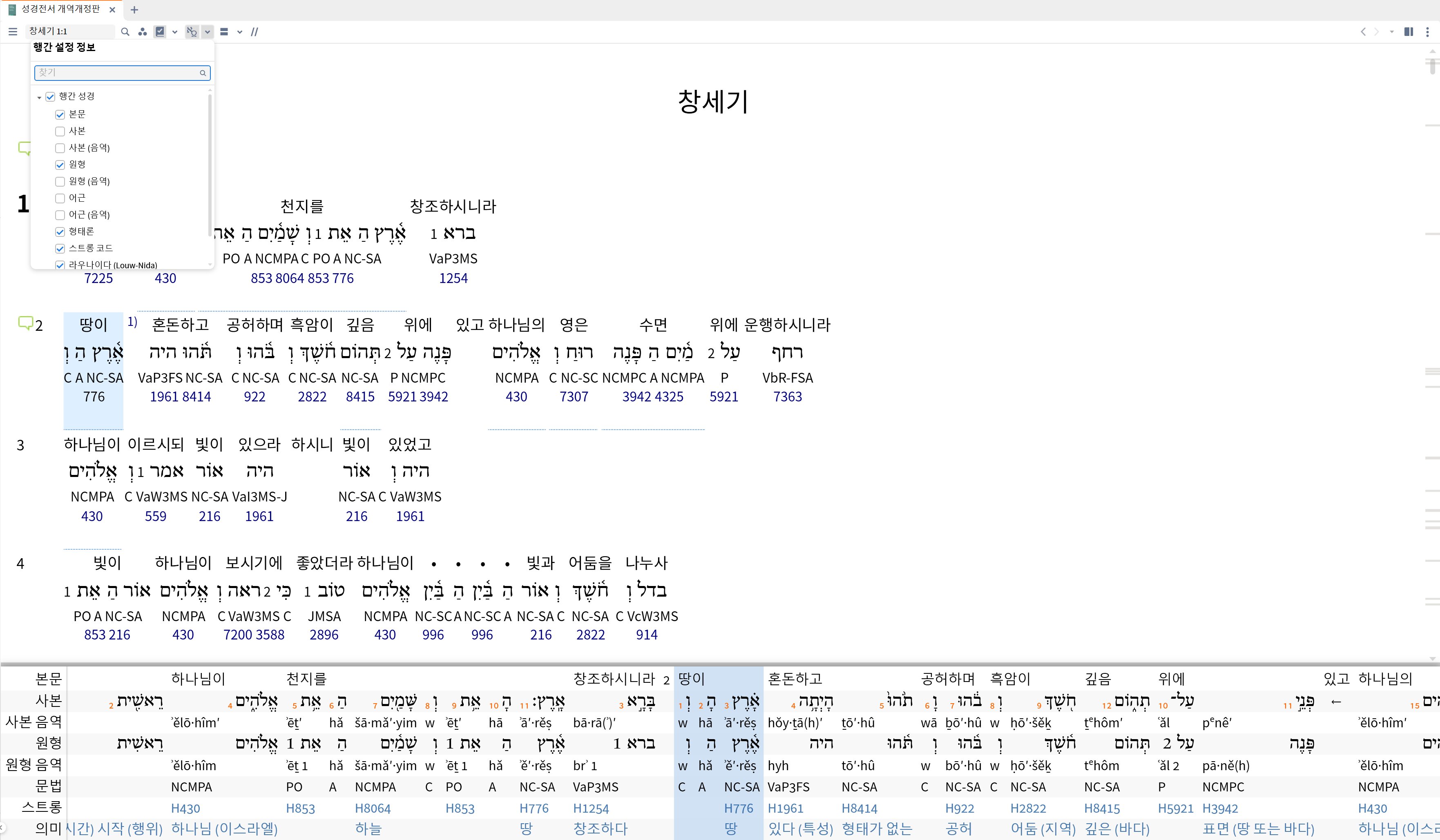Select the 성경전서 개역개정판 tab
Image resolution: width=1440 pixels, height=840 pixels.
point(60,10)
